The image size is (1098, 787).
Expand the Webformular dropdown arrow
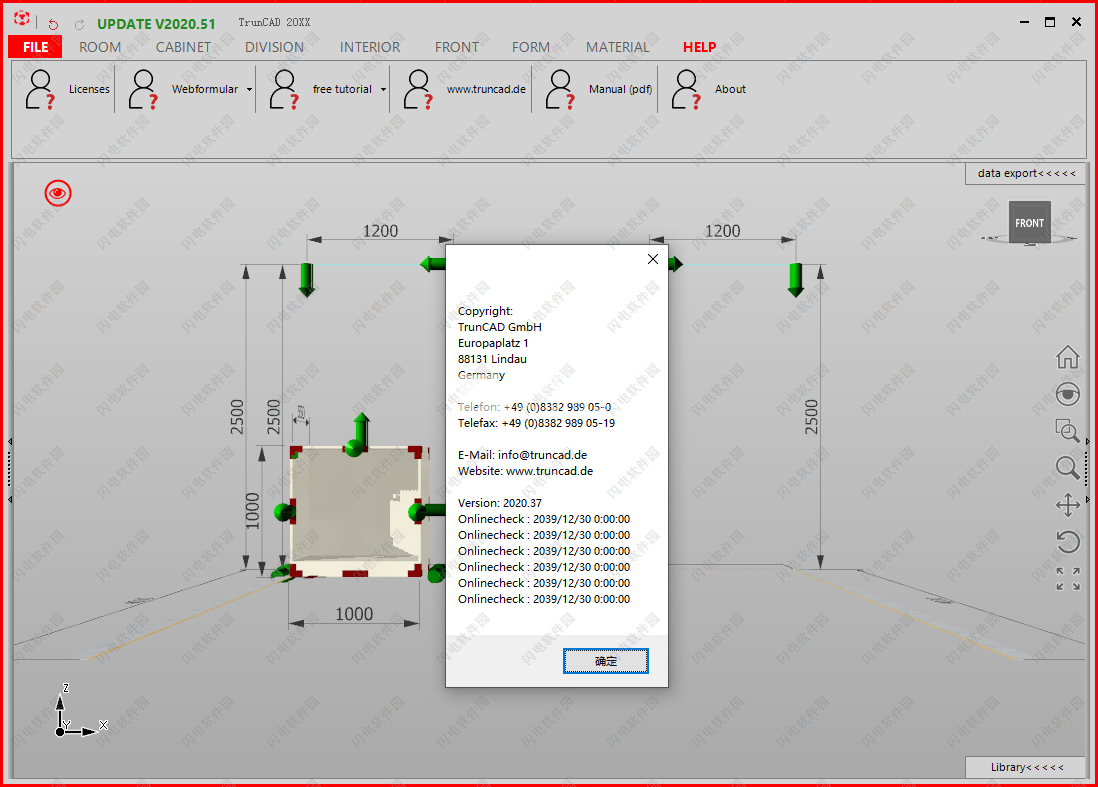click(249, 90)
